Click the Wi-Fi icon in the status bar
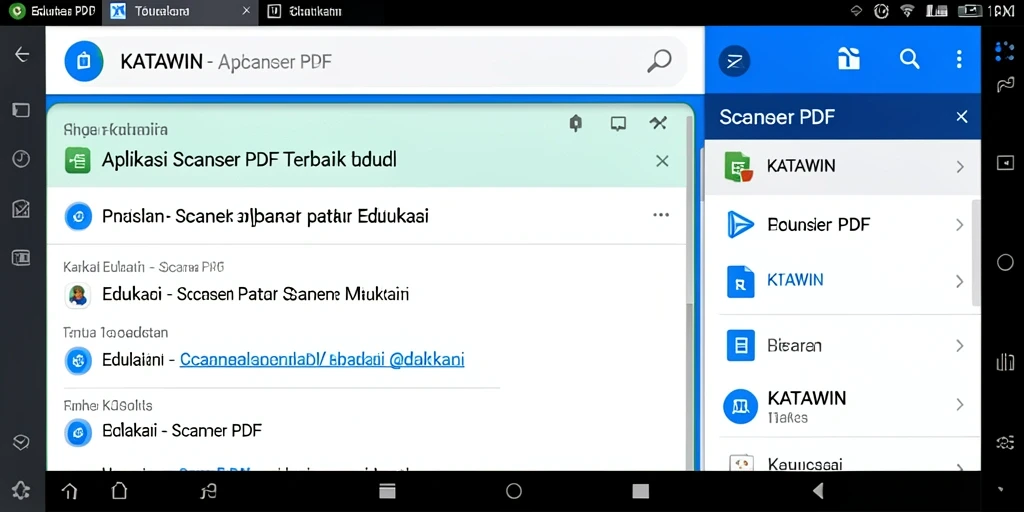 pos(907,11)
